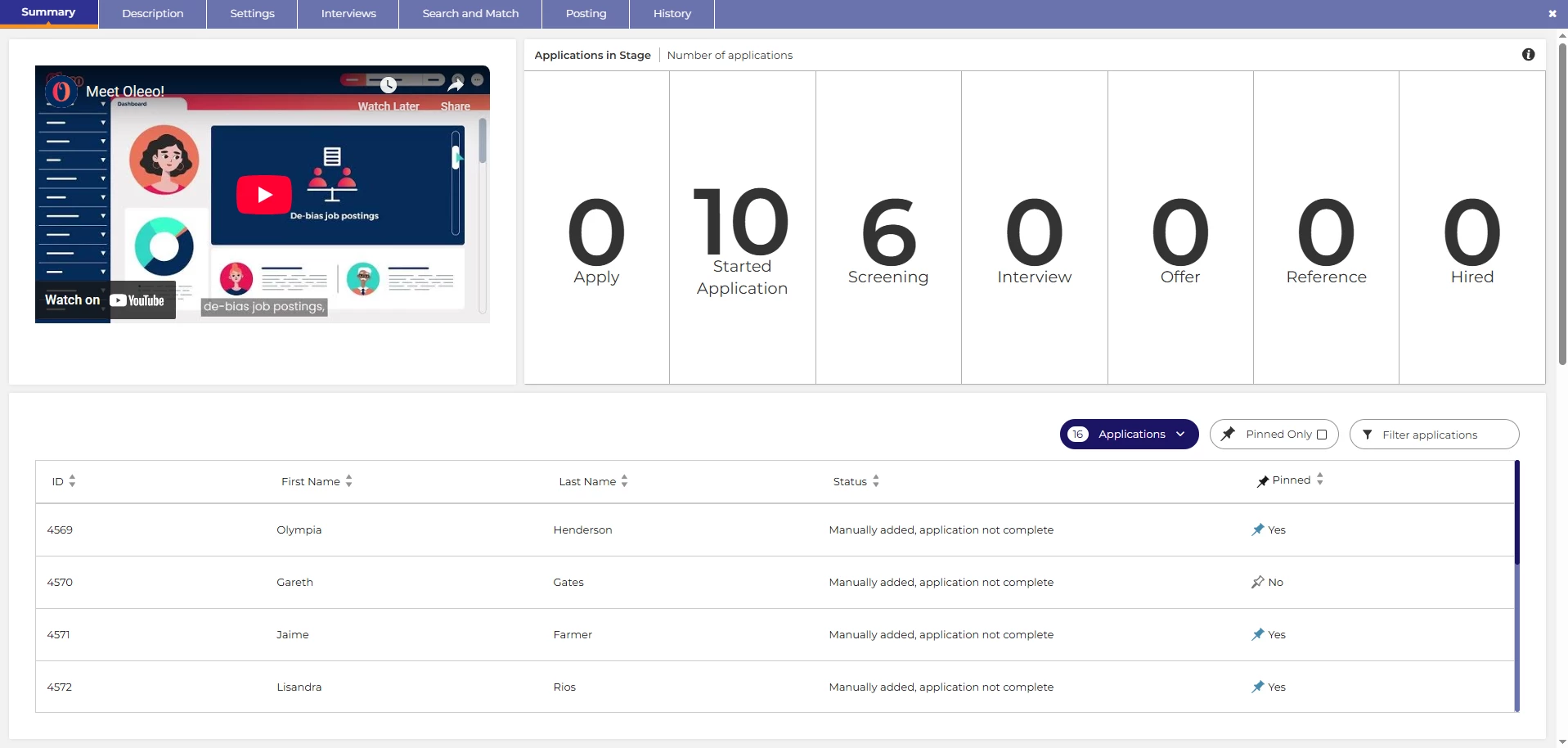Viewport: 1568px width, 748px height.
Task: Play the Meet Oleeo YouTube video
Action: point(263,195)
